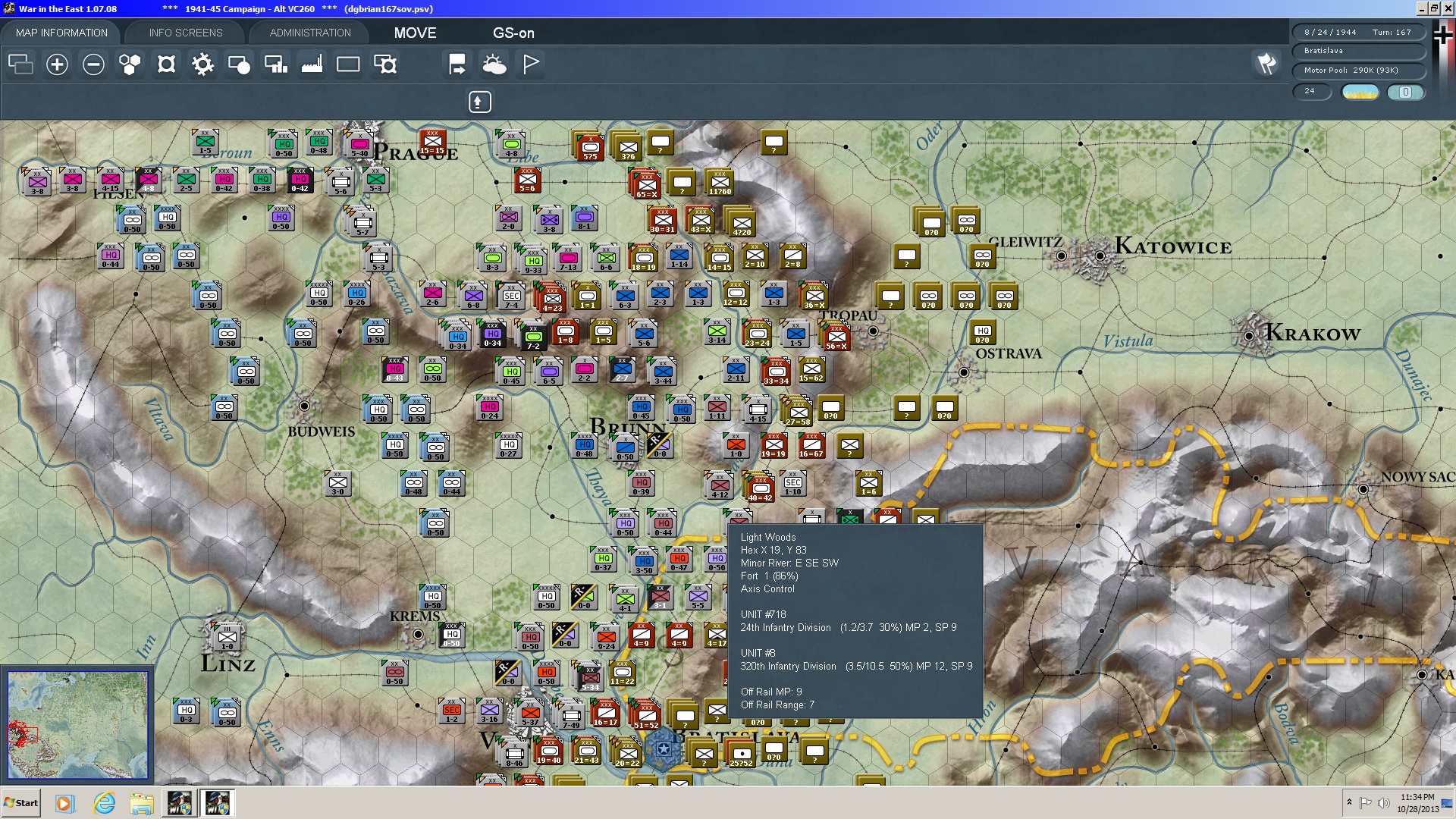
Task: Open the Start menu
Action: pyautogui.click(x=21, y=803)
